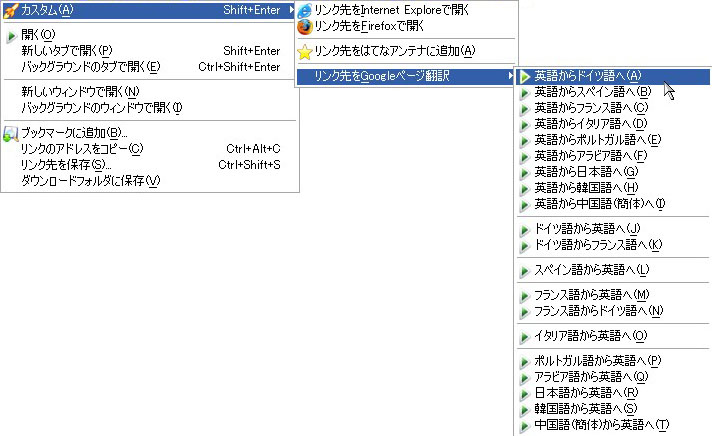Click green arrow icon beside 英語からポルトガル語へ(E)

coord(525,140)
